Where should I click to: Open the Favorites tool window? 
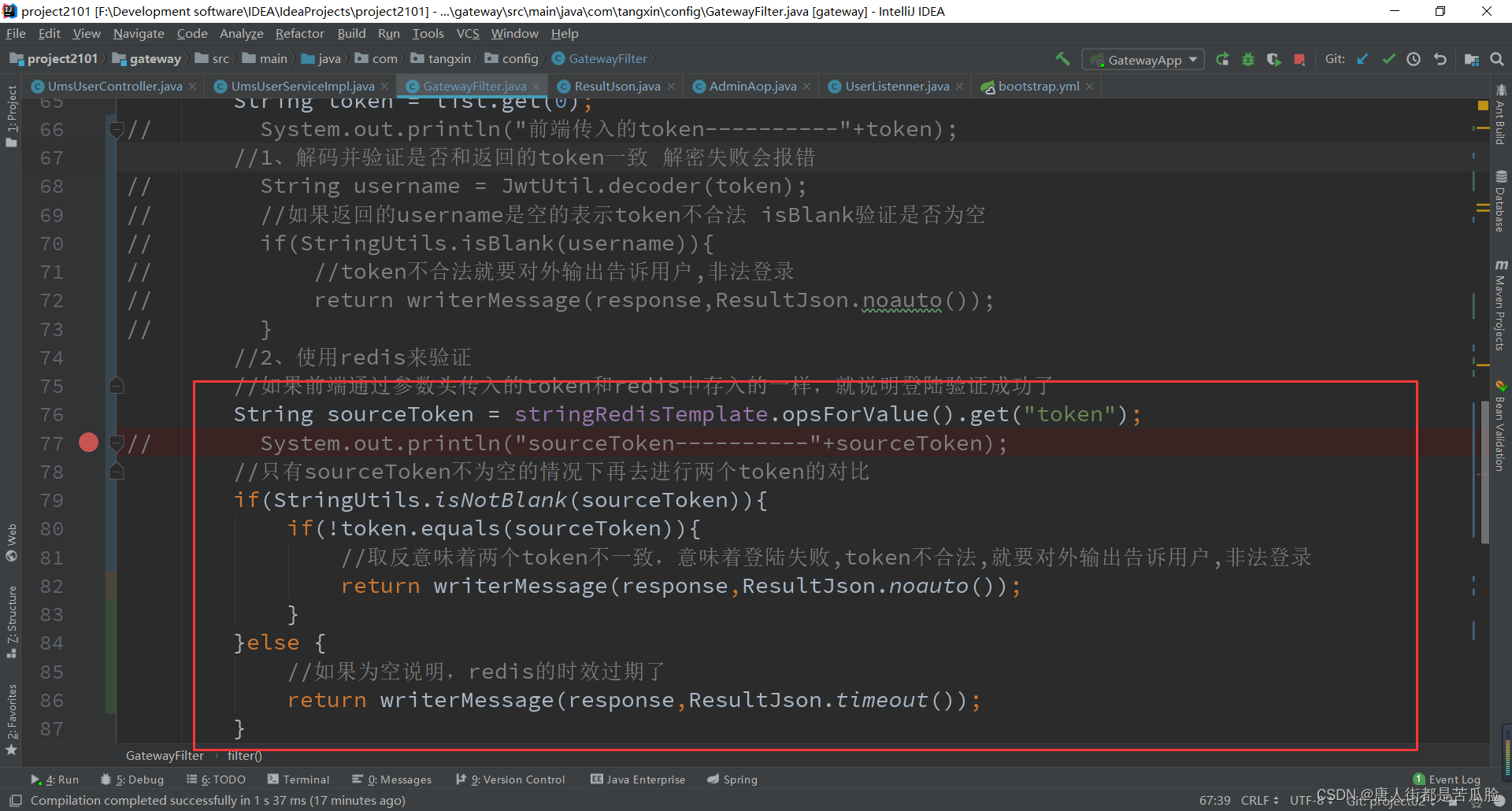(x=11, y=720)
